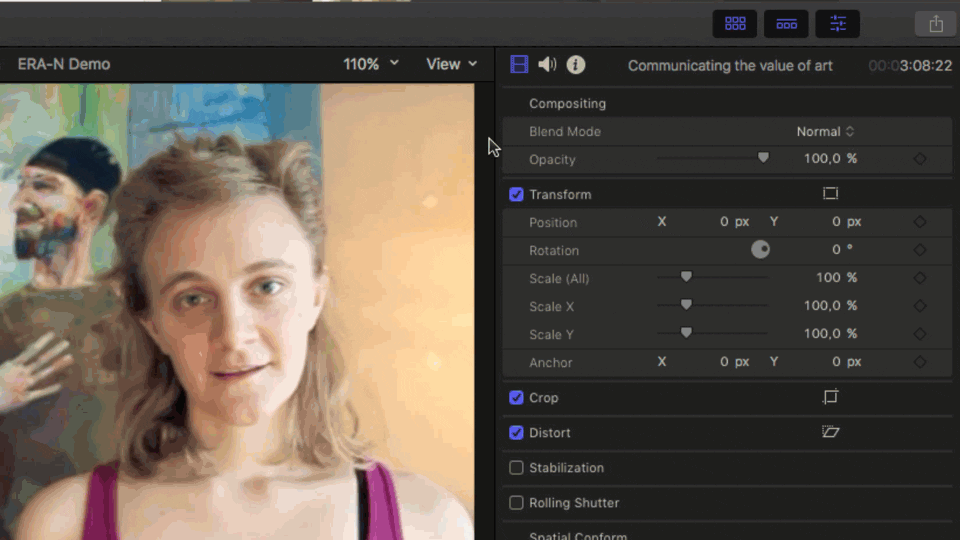Add keyframe for Scale (All)

920,278
